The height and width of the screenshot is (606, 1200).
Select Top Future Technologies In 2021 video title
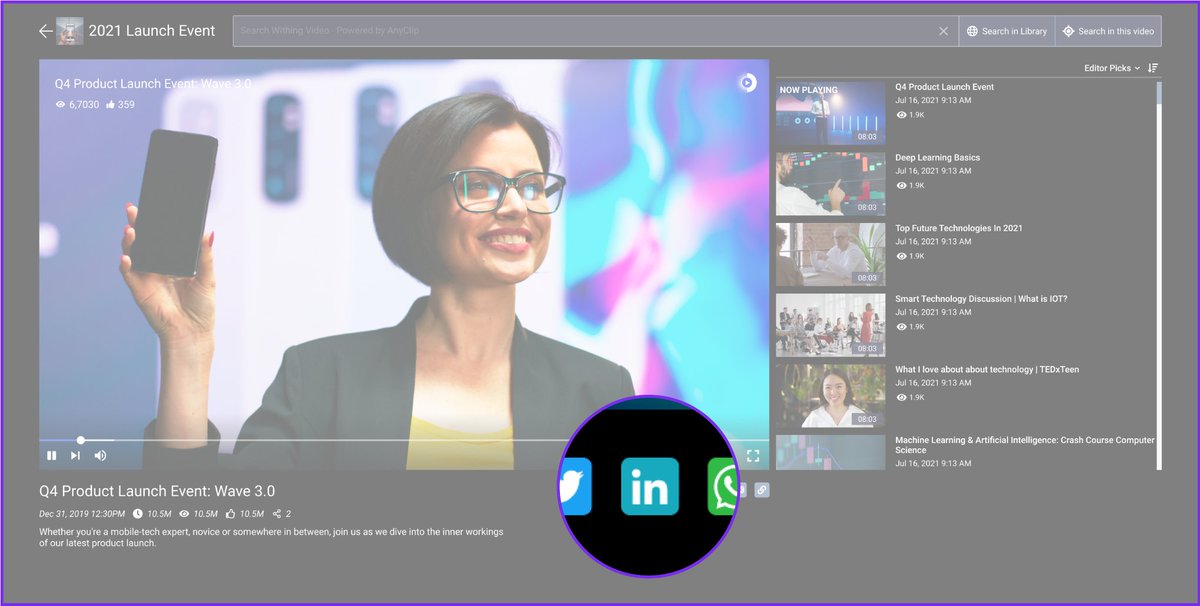tap(959, 228)
